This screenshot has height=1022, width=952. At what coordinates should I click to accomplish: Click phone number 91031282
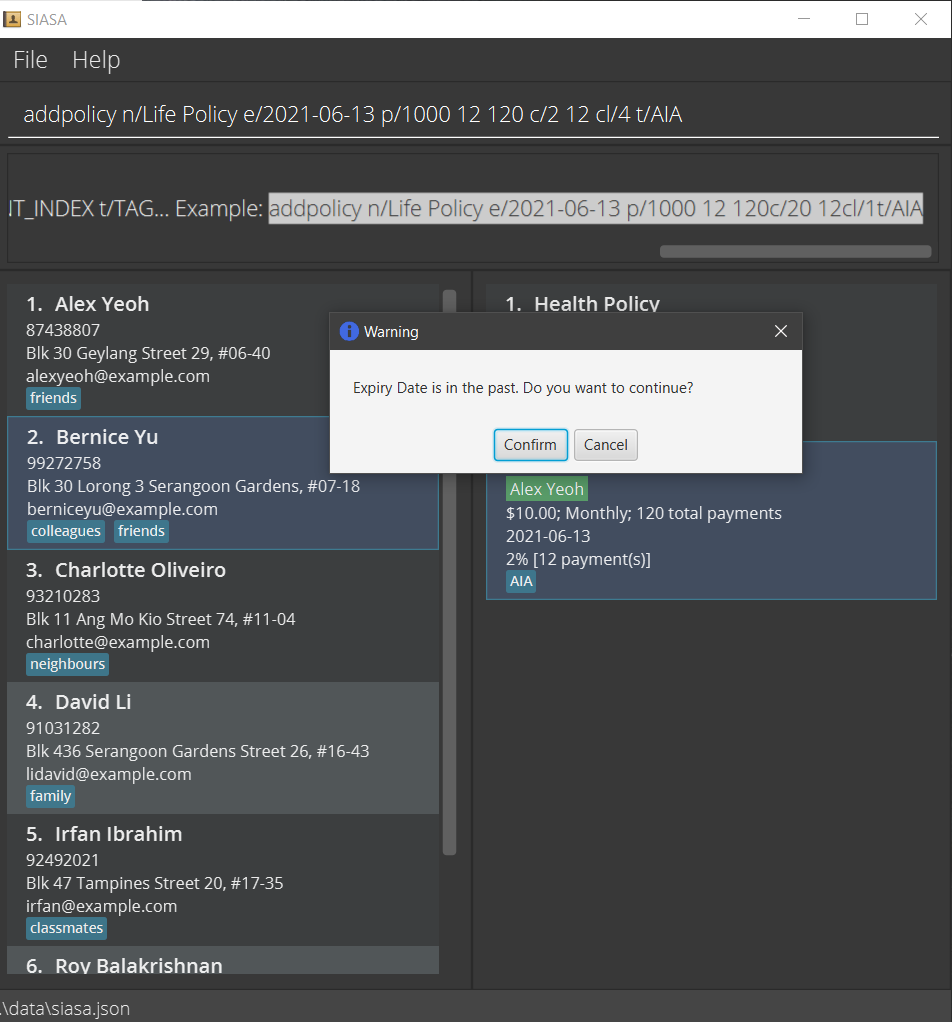point(63,729)
